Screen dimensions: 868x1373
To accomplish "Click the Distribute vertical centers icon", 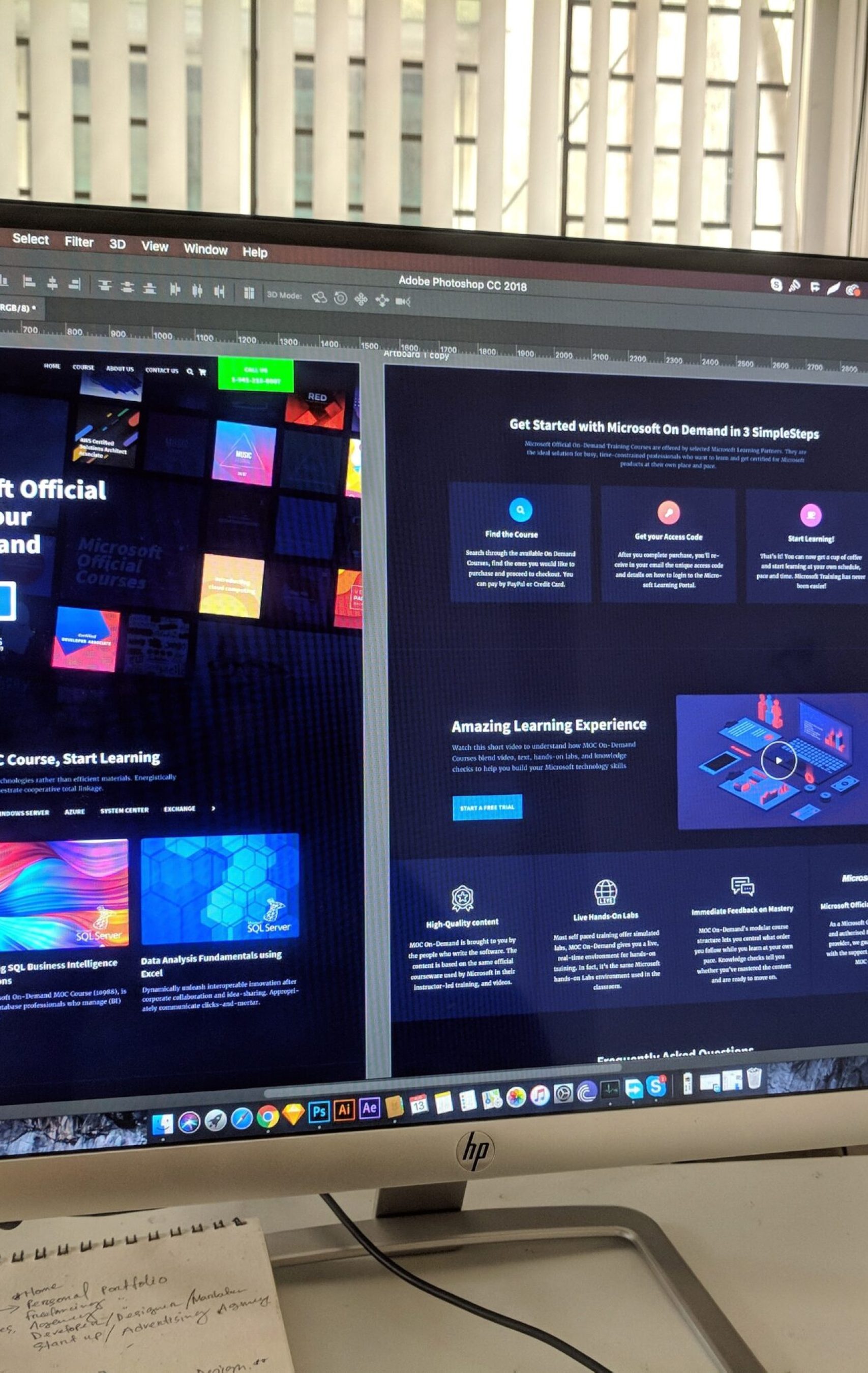I will tap(127, 287).
